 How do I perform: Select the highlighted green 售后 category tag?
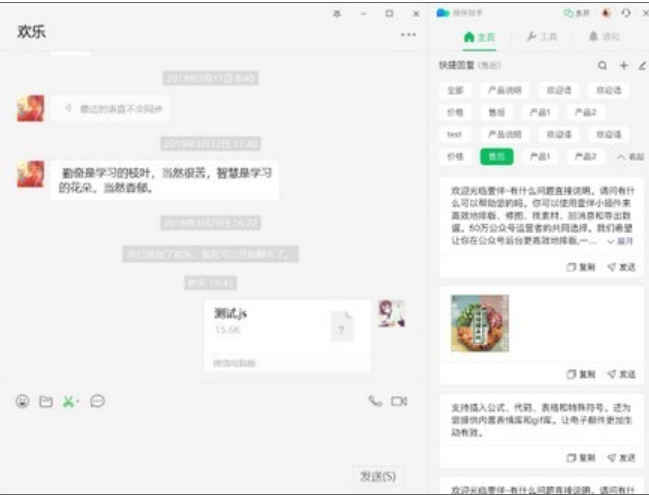coord(496,156)
